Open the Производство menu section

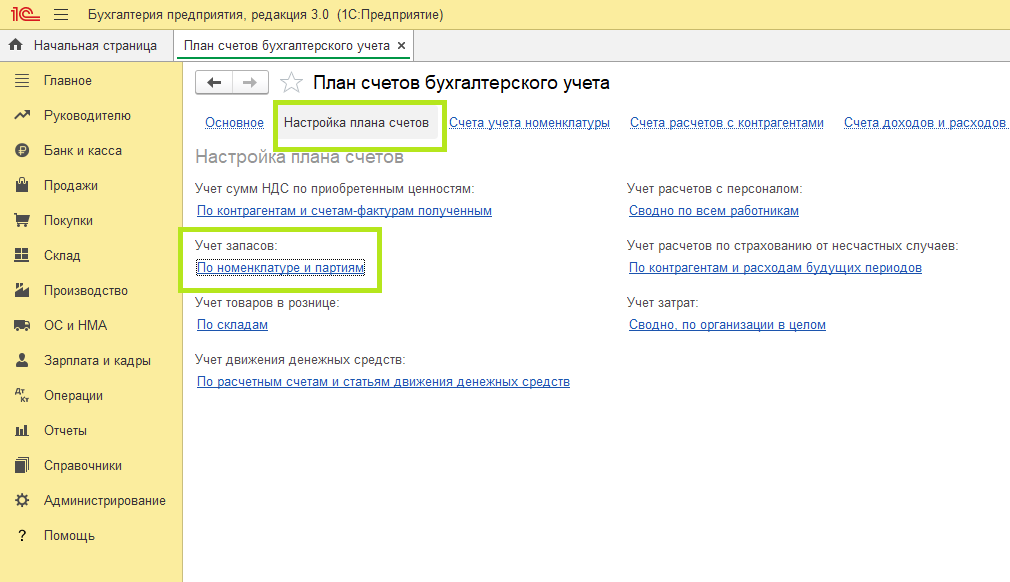coord(86,290)
